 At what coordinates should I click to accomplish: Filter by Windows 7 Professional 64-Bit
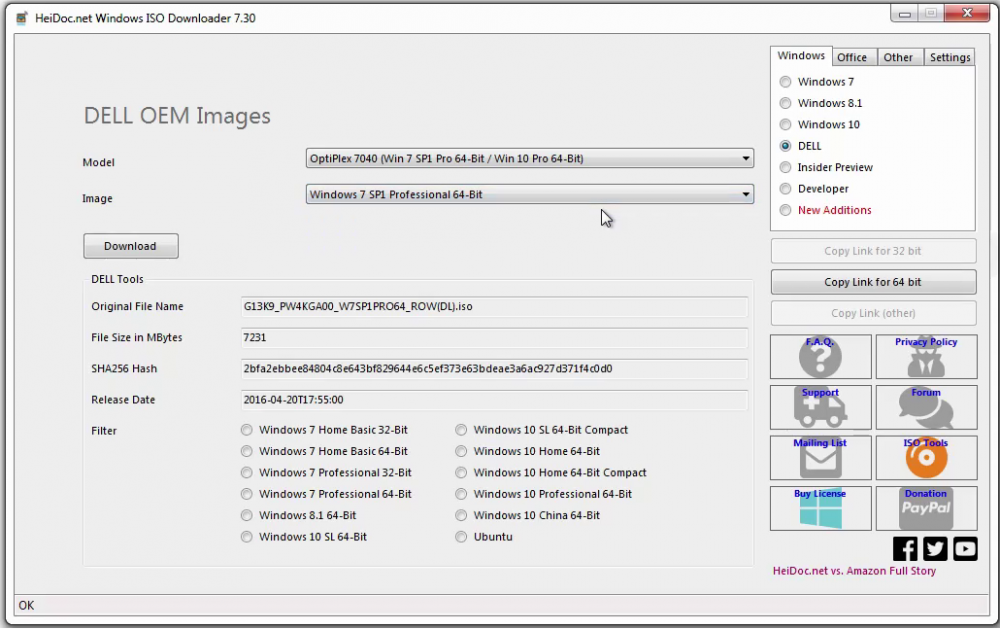coord(247,494)
